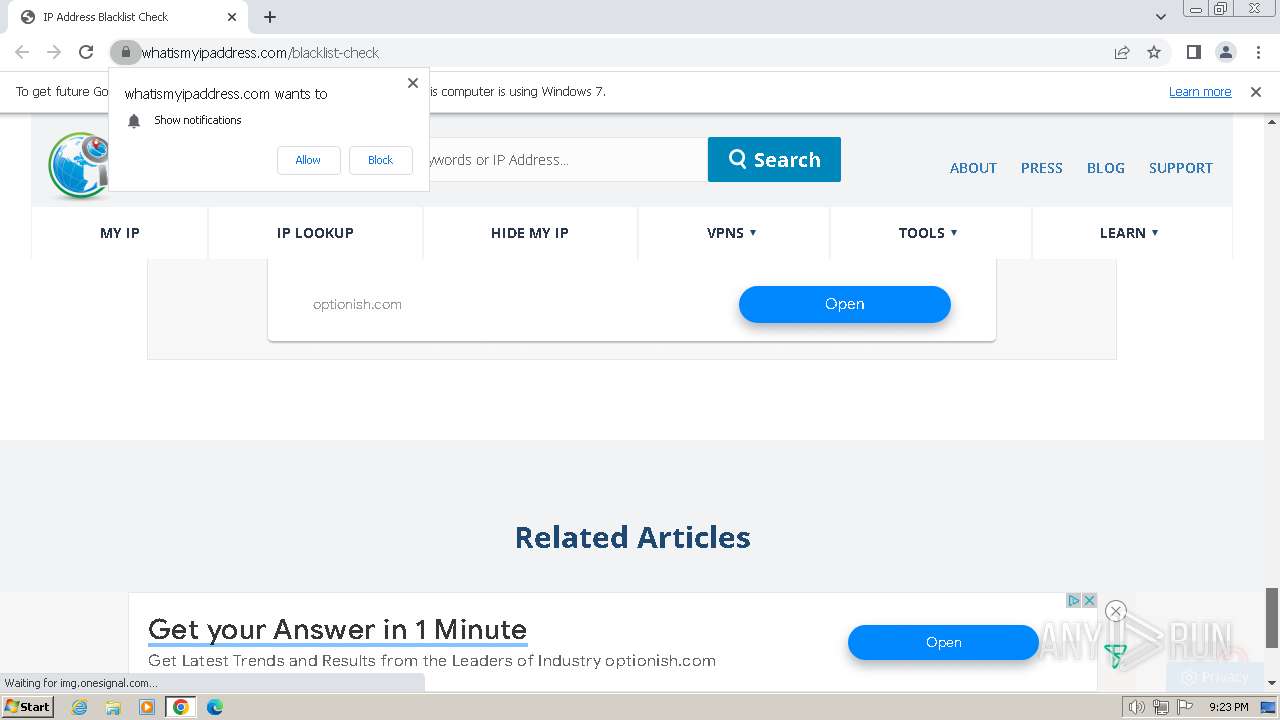This screenshot has height=720, width=1280.
Task: Open the BLOG link
Action: pos(1106,168)
